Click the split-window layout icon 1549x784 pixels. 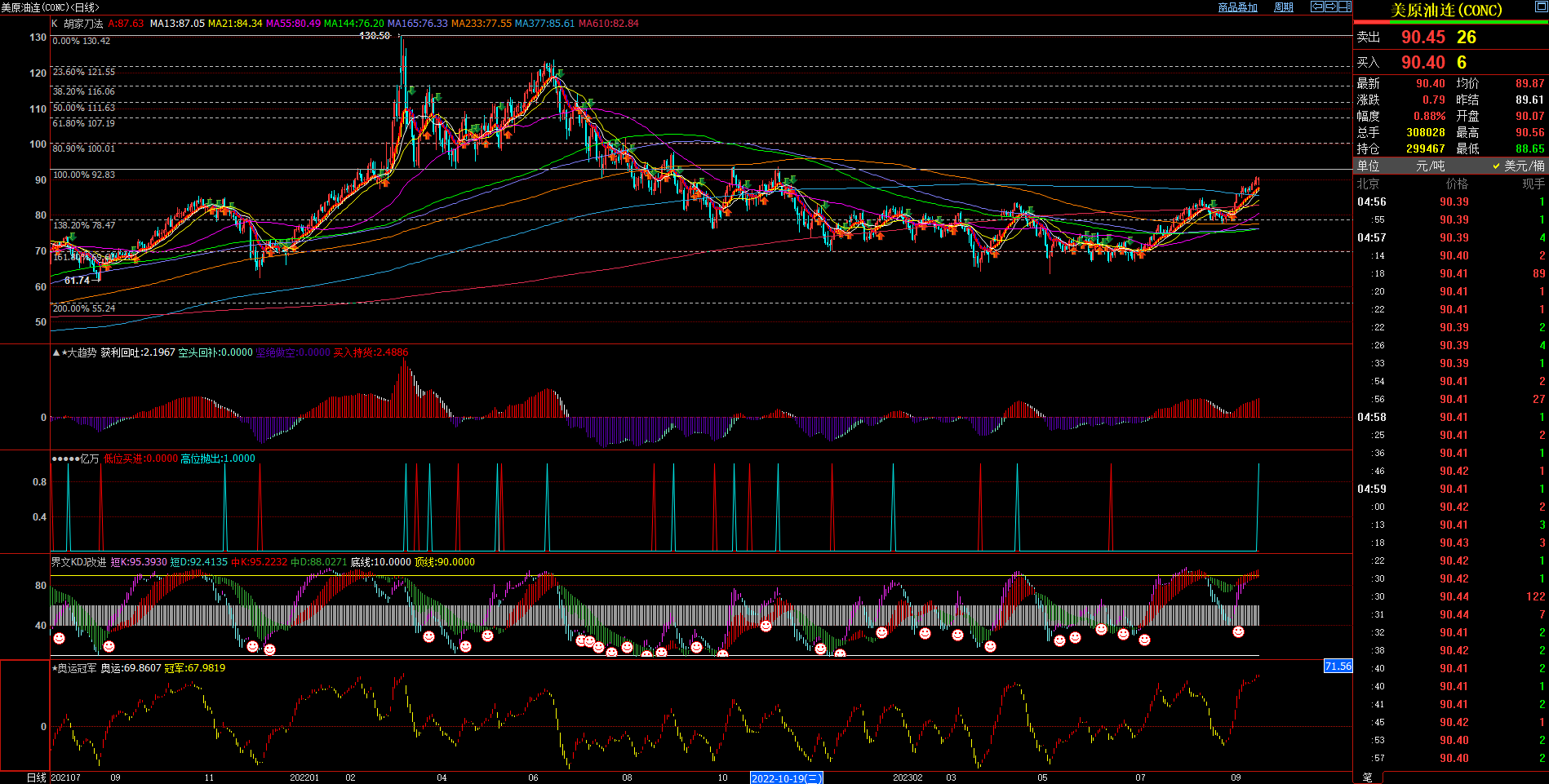click(1344, 7)
